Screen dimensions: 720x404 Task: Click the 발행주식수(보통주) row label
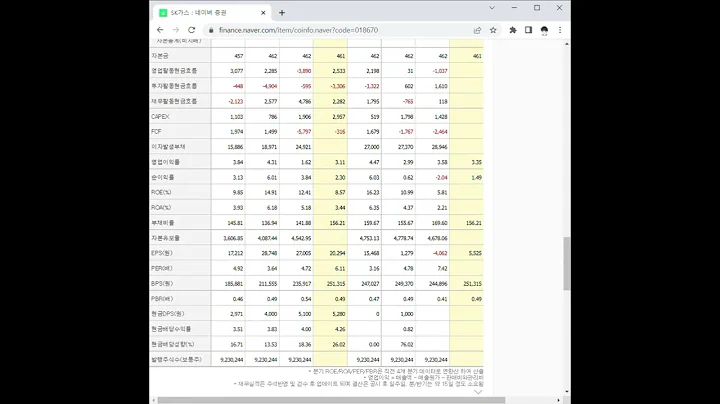click(x=176, y=359)
